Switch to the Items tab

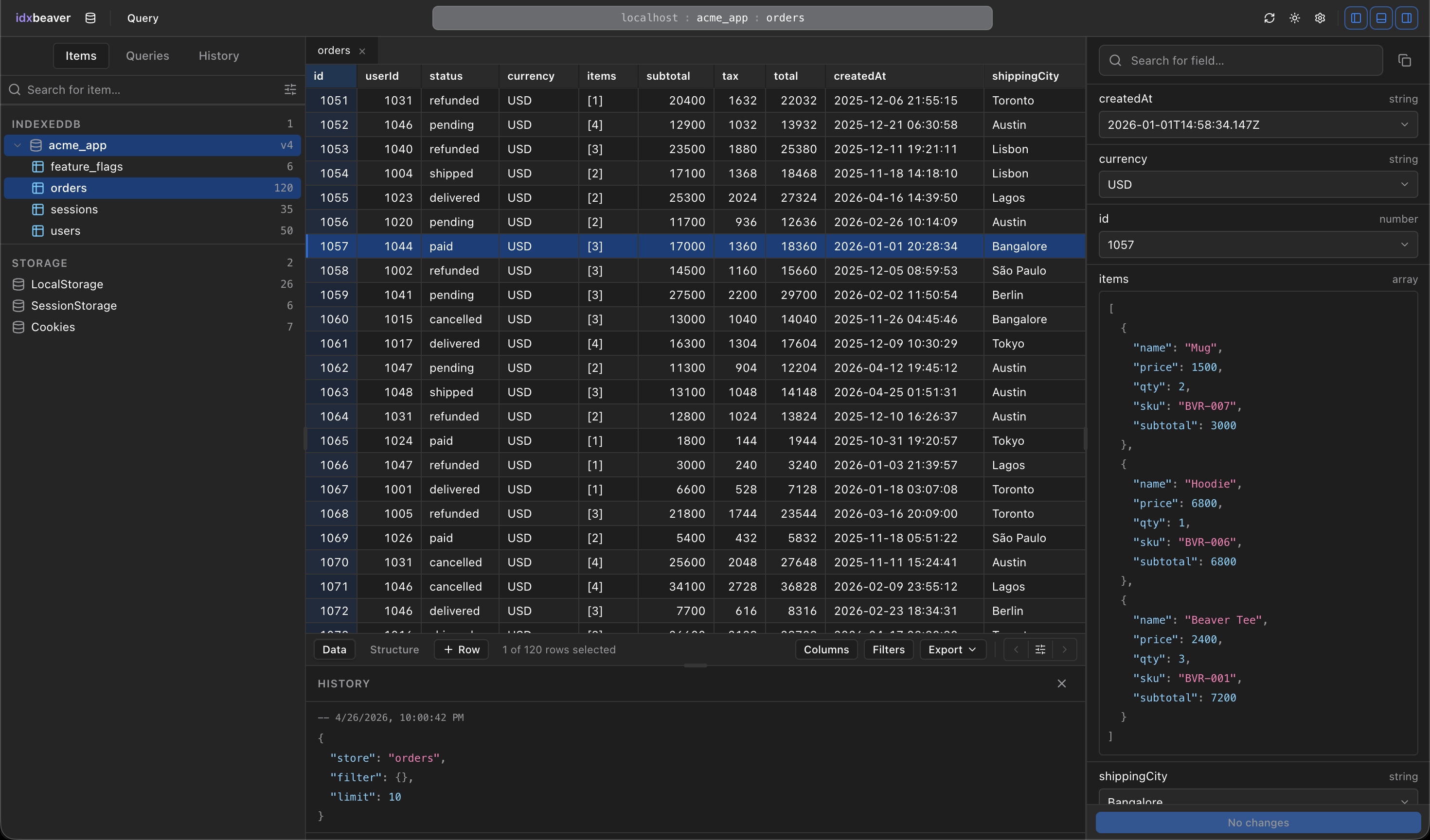(81, 55)
